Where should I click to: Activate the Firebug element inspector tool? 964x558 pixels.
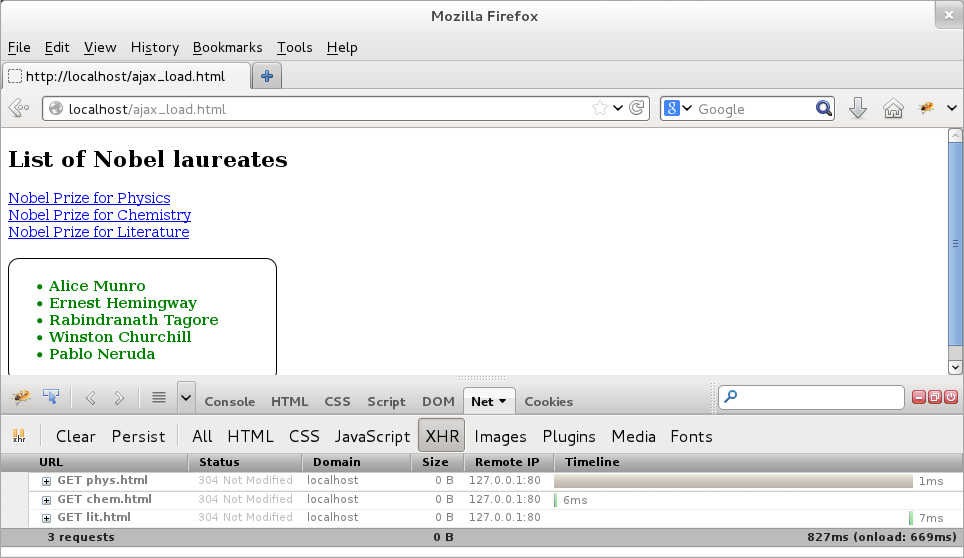[x=50, y=398]
